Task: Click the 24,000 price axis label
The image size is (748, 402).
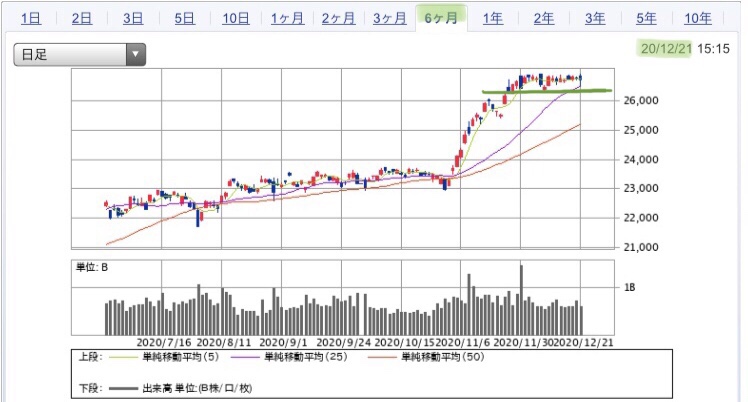Action: pos(641,160)
